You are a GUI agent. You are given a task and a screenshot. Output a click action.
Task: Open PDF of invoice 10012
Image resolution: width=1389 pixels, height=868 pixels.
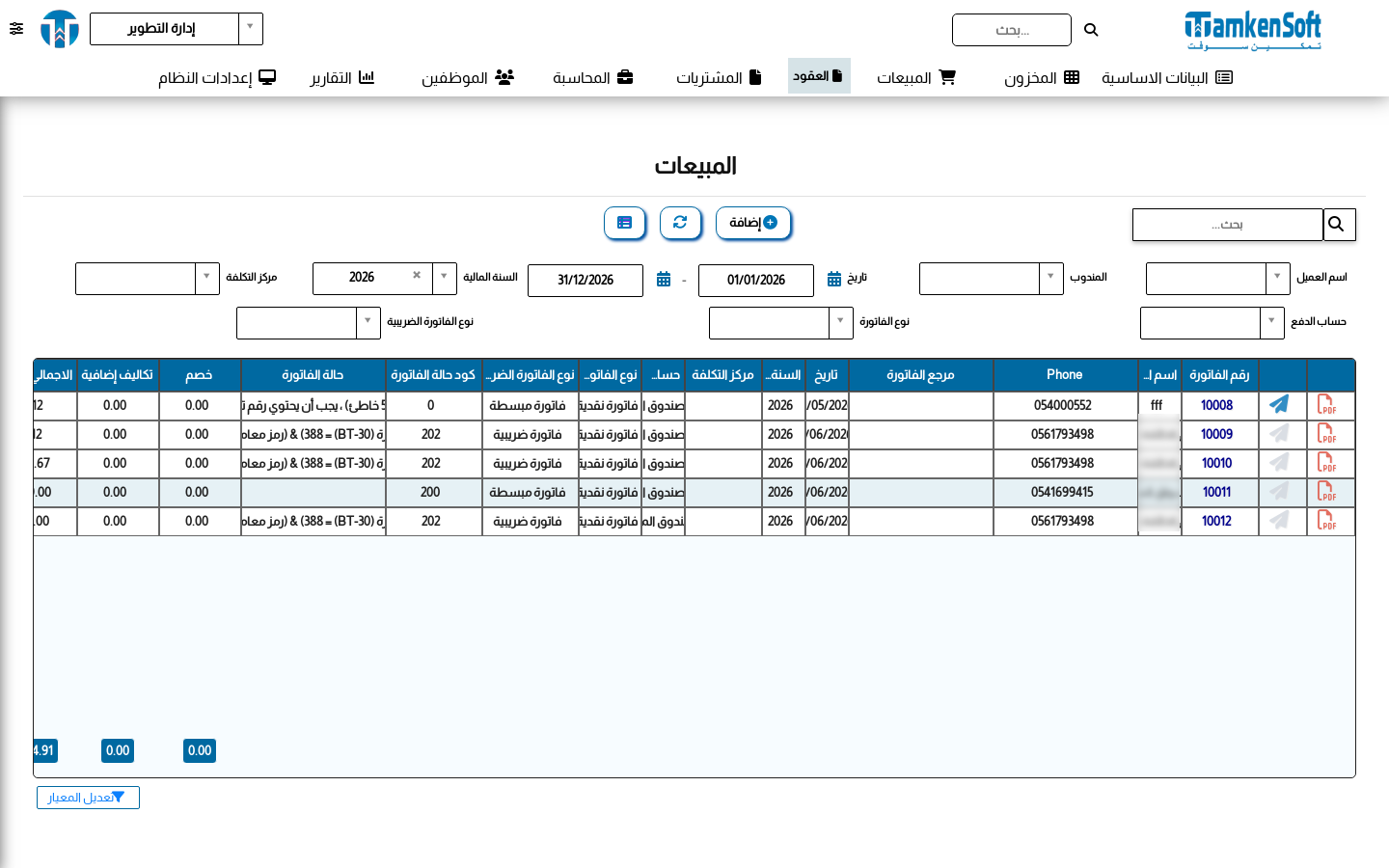coord(1327,521)
